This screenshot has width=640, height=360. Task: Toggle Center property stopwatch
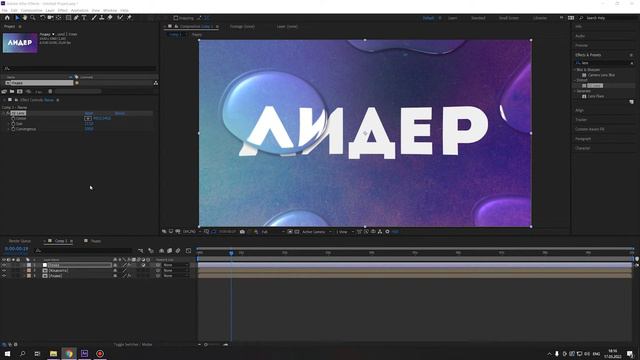(13, 118)
